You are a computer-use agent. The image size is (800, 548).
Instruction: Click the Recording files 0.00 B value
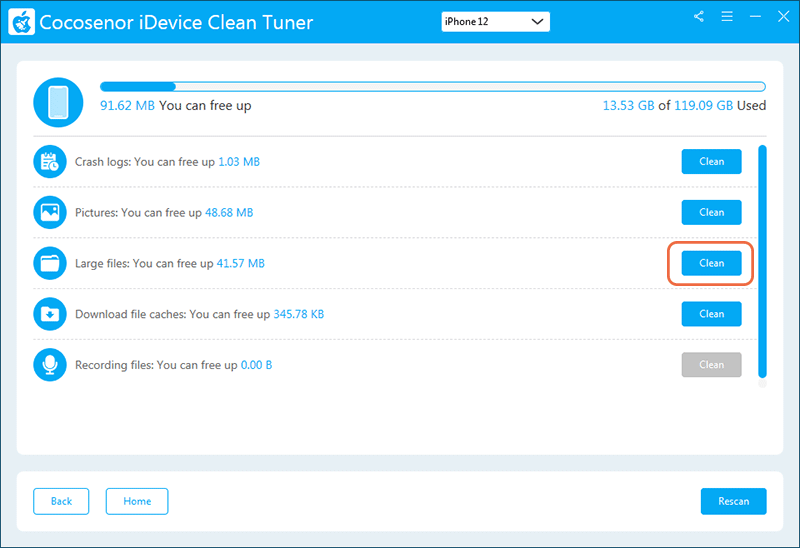256,365
